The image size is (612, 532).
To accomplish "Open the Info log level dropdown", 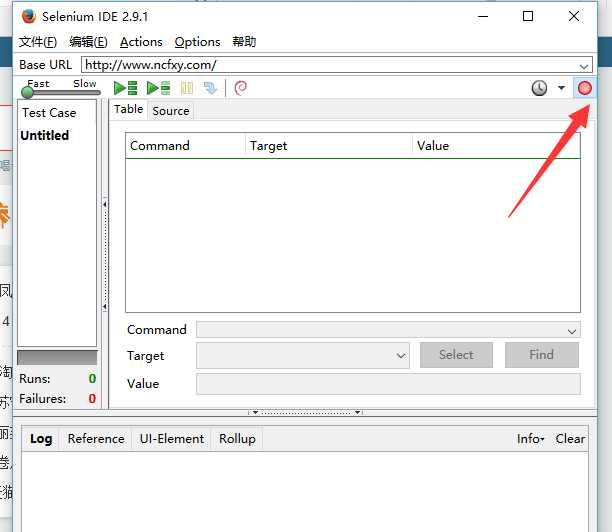I will [x=530, y=439].
